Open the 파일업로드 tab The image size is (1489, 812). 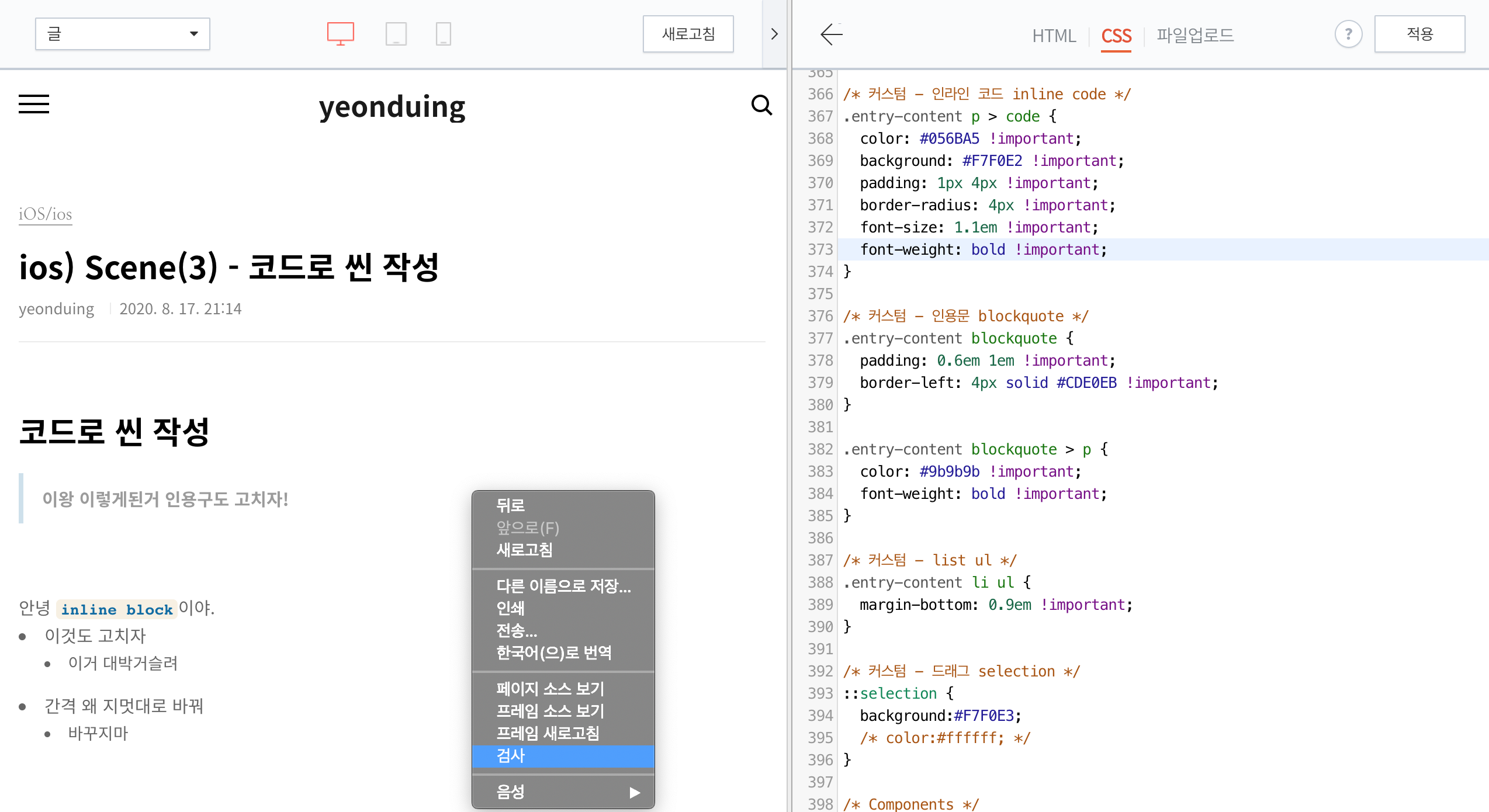tap(1195, 36)
